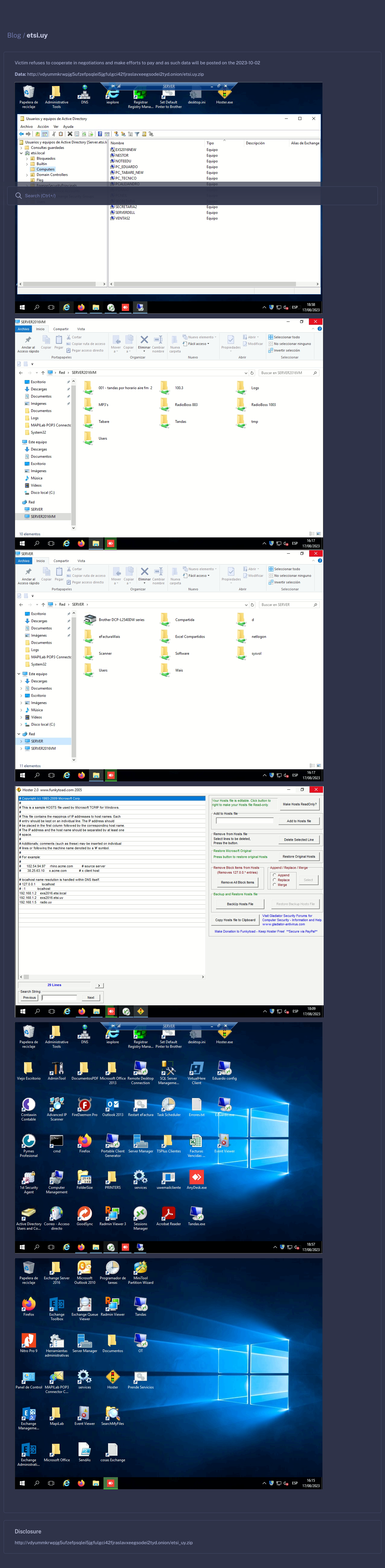385x1568 pixels.
Task: Select the Replace radio button
Action: tap(274, 880)
